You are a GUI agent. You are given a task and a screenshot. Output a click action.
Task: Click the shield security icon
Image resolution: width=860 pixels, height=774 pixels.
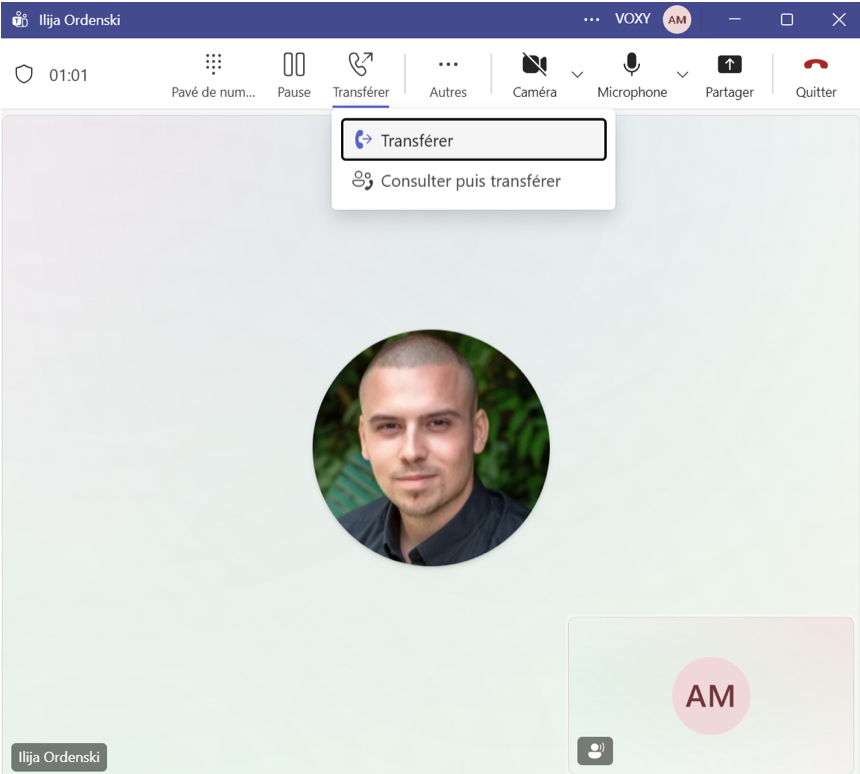tap(24, 75)
